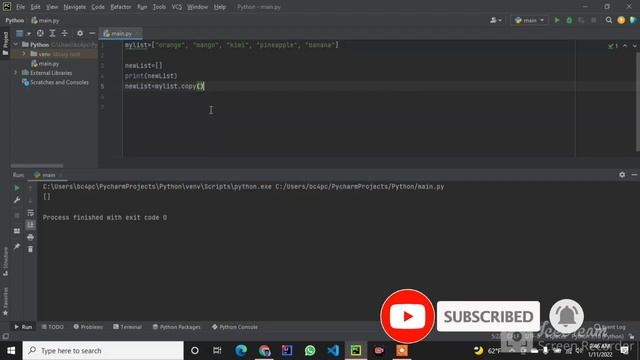Open the Refactor menu
The width and height of the screenshot is (640, 360).
tap(121, 7)
